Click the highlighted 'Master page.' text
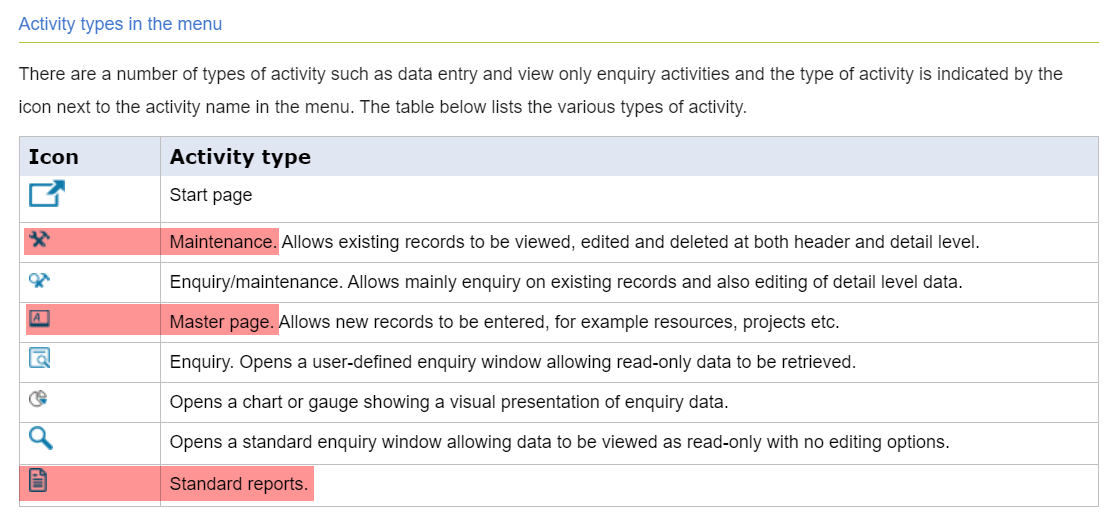1115x527 pixels. 222,322
